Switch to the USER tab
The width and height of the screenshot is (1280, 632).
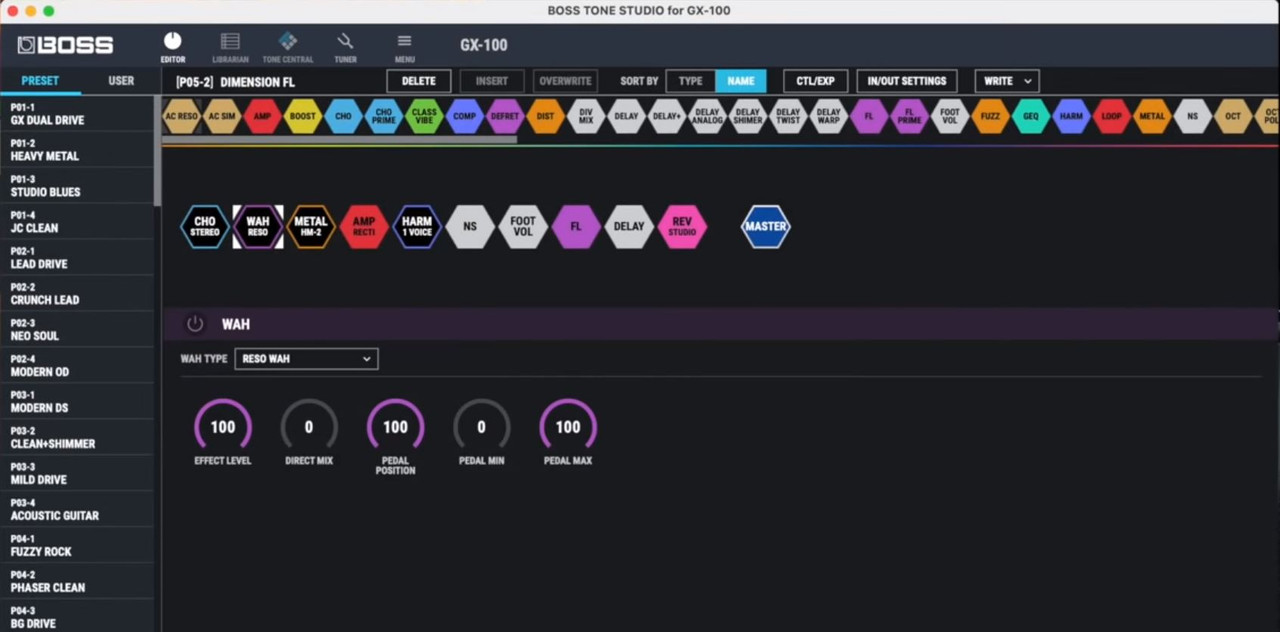121,81
